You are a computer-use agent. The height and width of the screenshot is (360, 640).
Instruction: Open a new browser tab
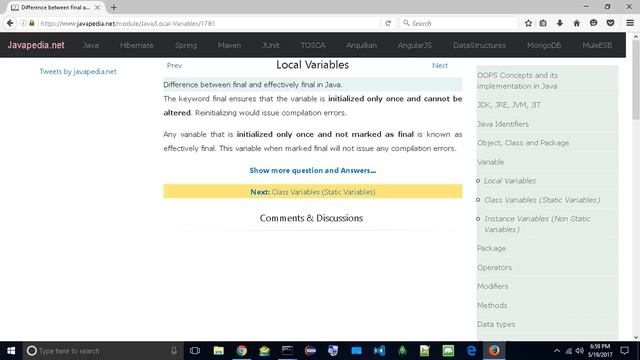click(x=113, y=7)
